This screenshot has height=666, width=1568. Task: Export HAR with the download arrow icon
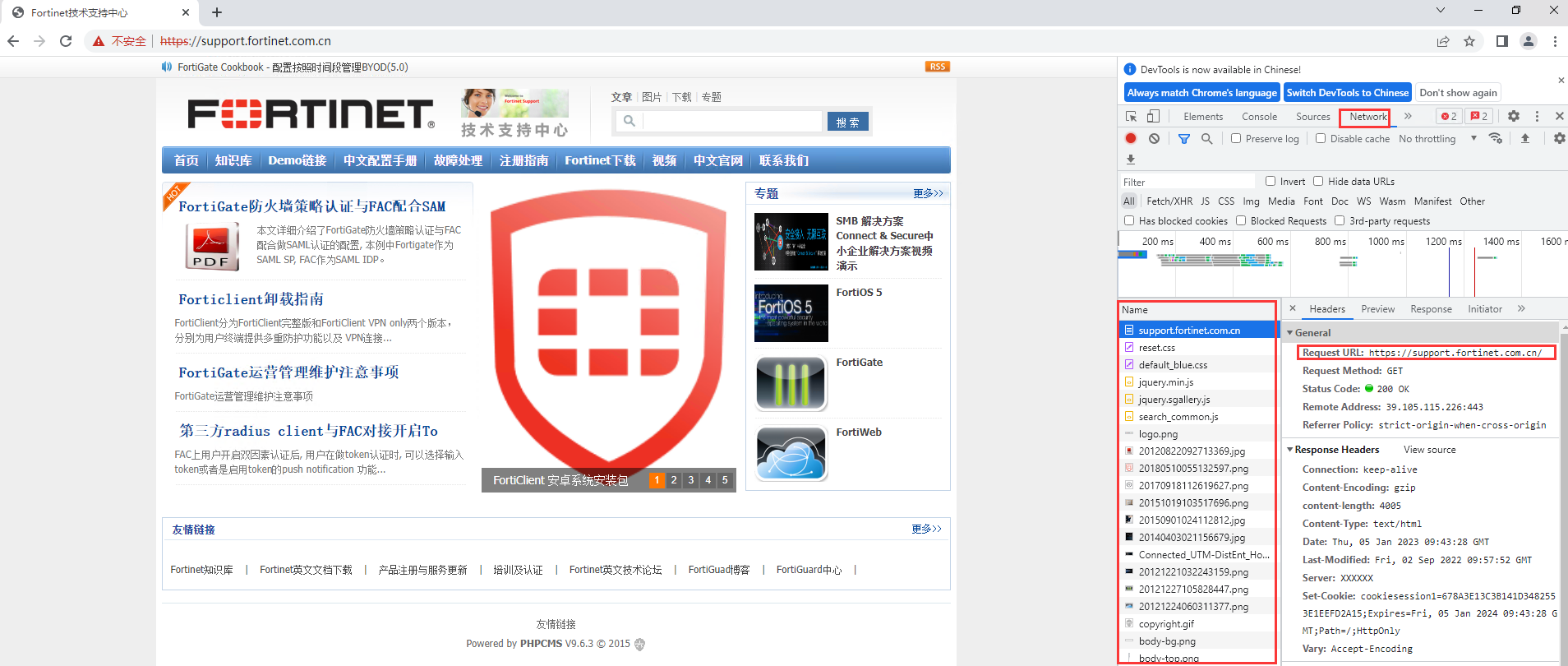click(x=1131, y=160)
